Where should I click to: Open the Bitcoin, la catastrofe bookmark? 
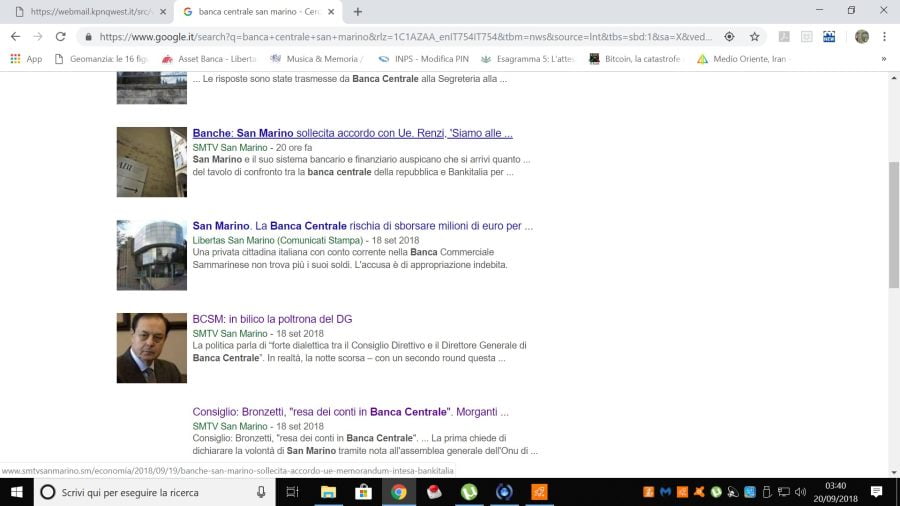(x=635, y=59)
